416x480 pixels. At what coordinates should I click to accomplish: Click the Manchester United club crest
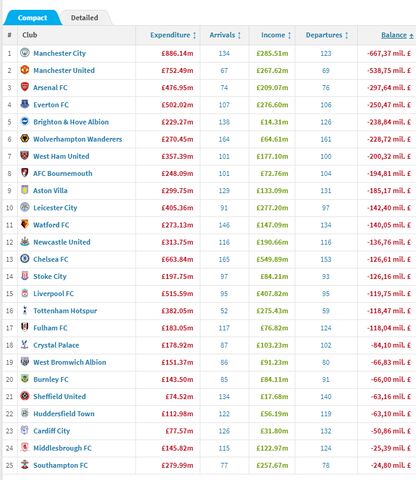[25, 70]
